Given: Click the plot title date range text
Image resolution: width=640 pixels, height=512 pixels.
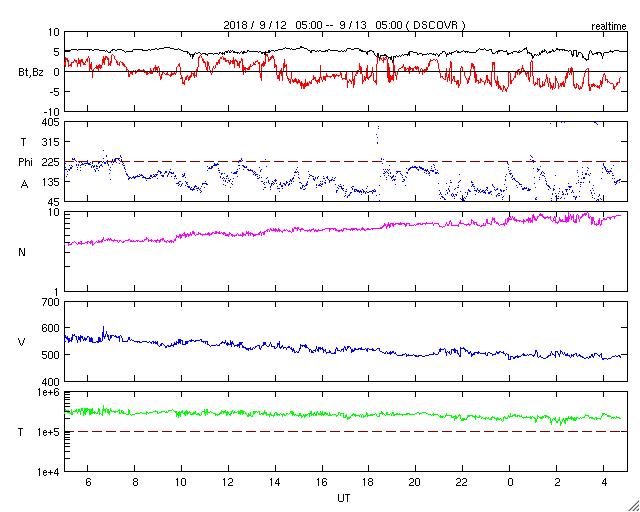Looking at the screenshot, I should pos(344,25).
